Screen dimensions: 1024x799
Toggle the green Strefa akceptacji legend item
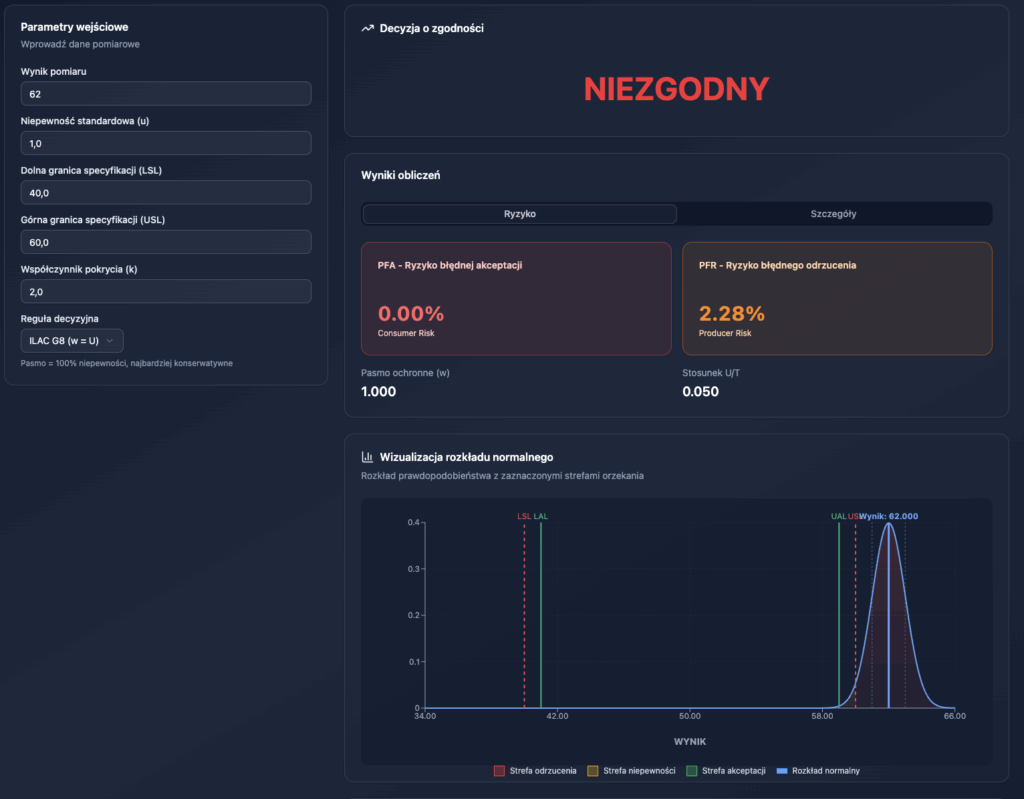(726, 771)
